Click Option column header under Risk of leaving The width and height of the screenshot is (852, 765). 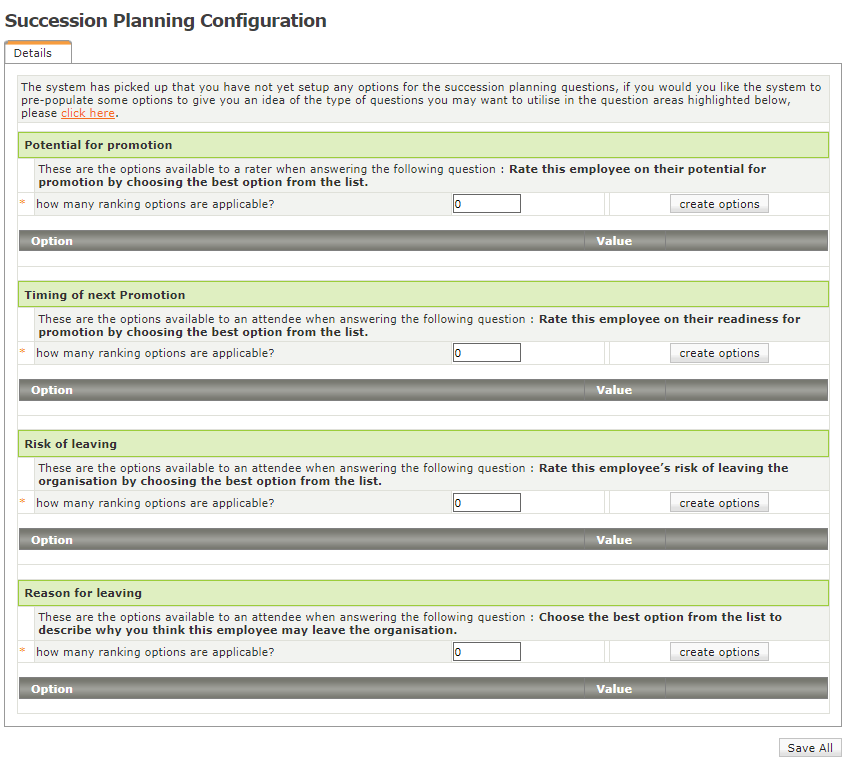click(52, 540)
